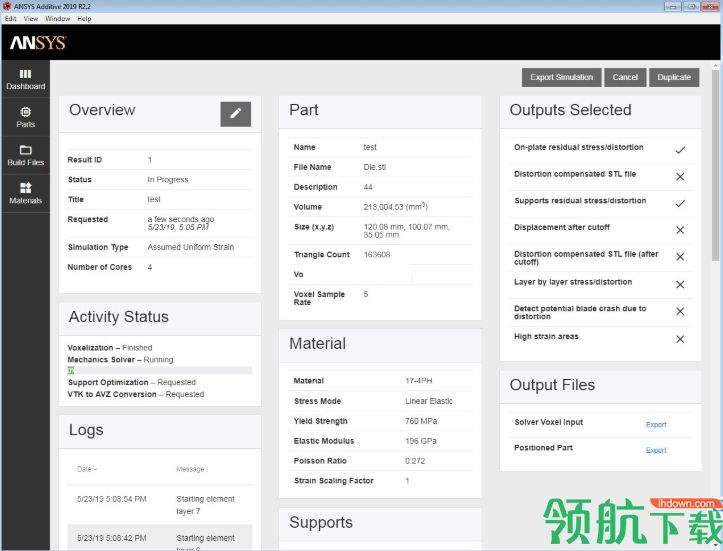The width and height of the screenshot is (723, 551).
Task: Click the Duplicate button
Action: click(674, 77)
